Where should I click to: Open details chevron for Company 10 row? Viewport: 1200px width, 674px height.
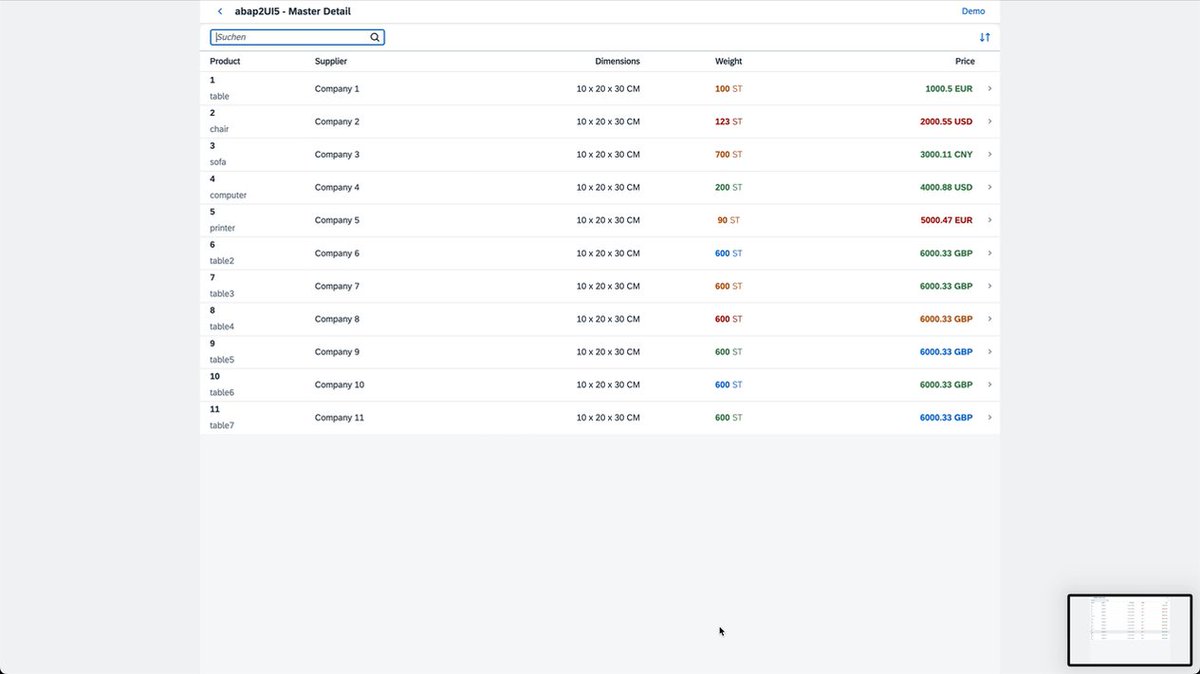click(990, 385)
